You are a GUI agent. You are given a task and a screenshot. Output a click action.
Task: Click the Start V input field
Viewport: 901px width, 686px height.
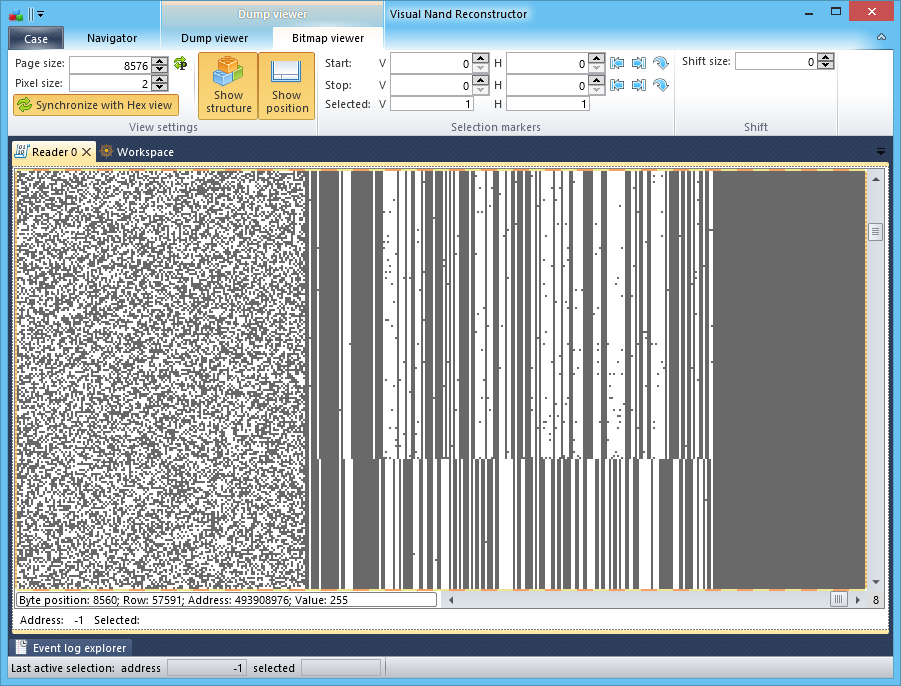pyautogui.click(x=432, y=63)
